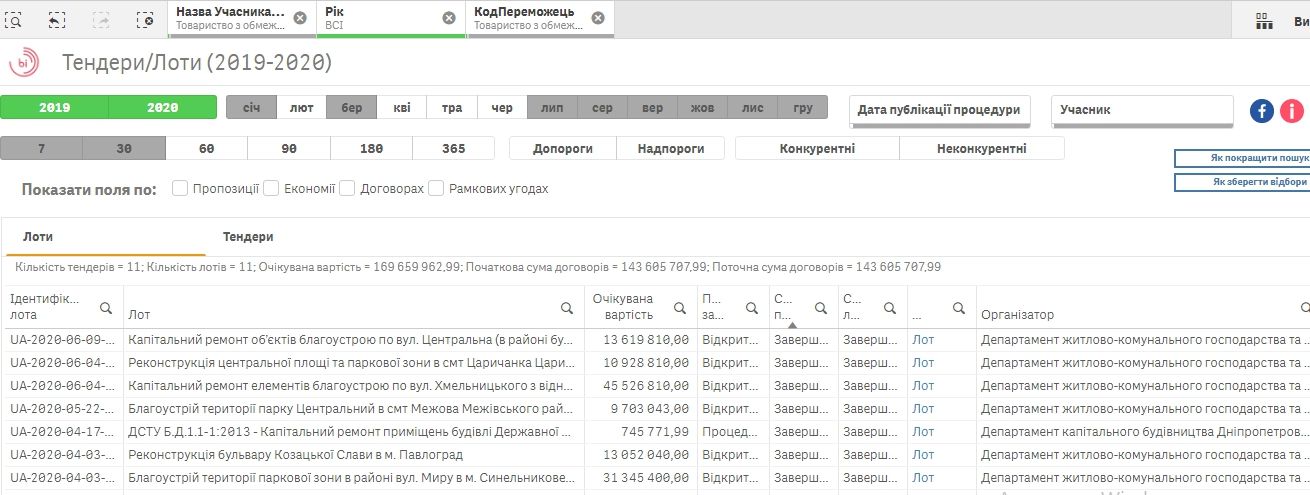Search in the procedure type column
This screenshot has height=495, width=1310.
click(750, 307)
